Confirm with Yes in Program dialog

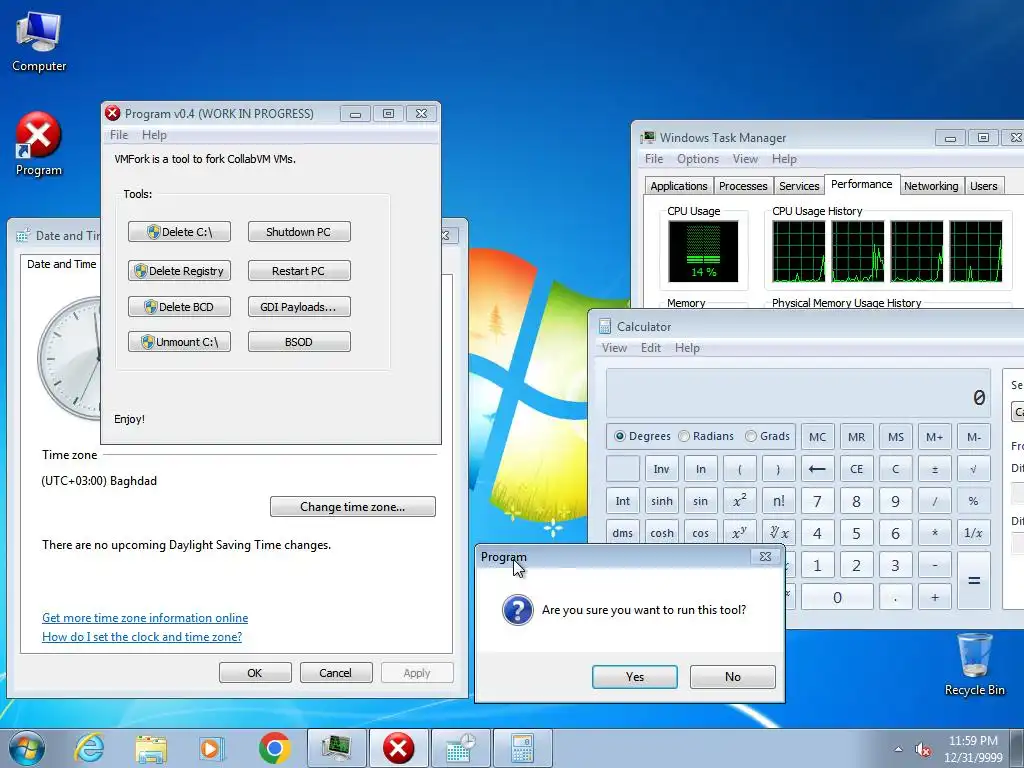tap(635, 677)
